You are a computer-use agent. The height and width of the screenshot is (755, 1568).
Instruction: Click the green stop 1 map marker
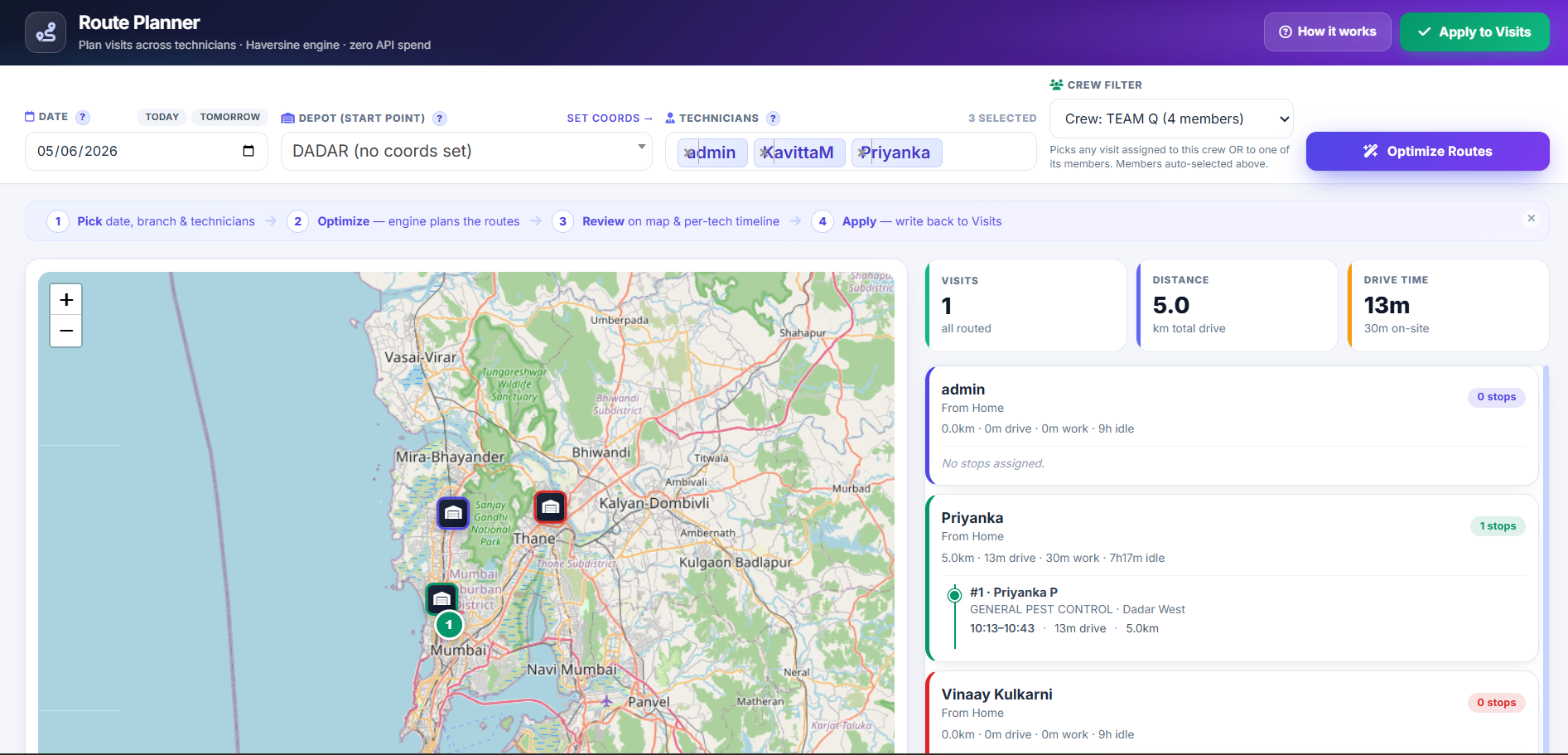(x=449, y=624)
